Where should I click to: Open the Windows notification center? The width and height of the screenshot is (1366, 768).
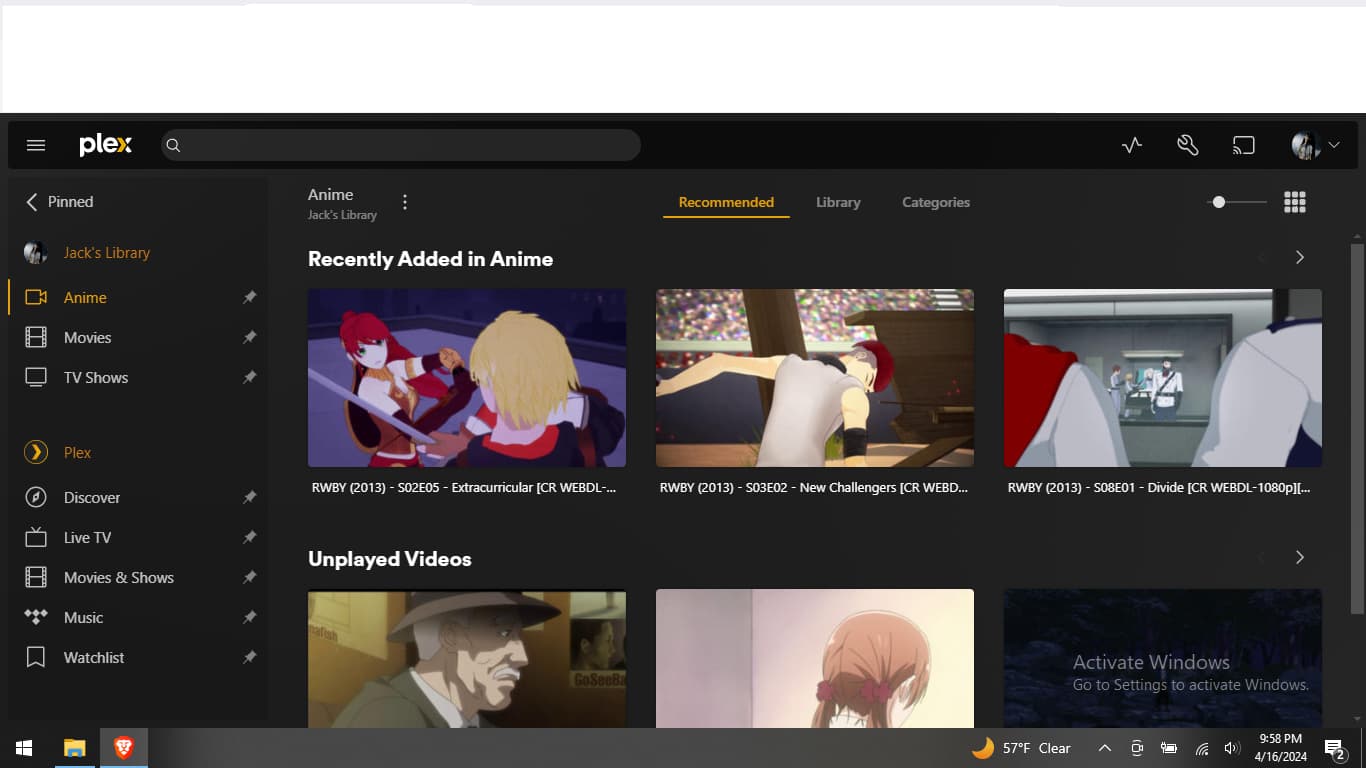[1334, 748]
